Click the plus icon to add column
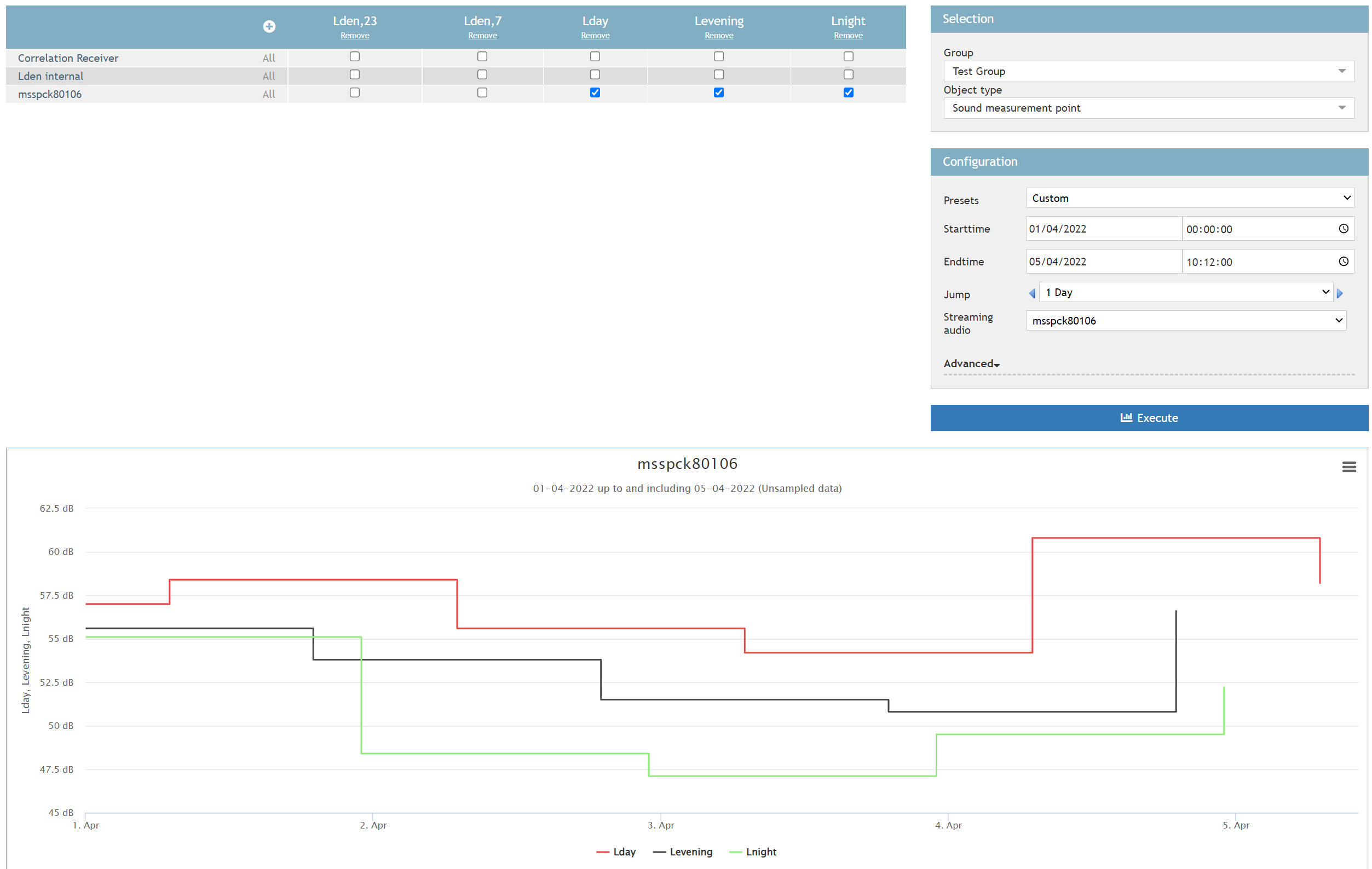 [269, 26]
